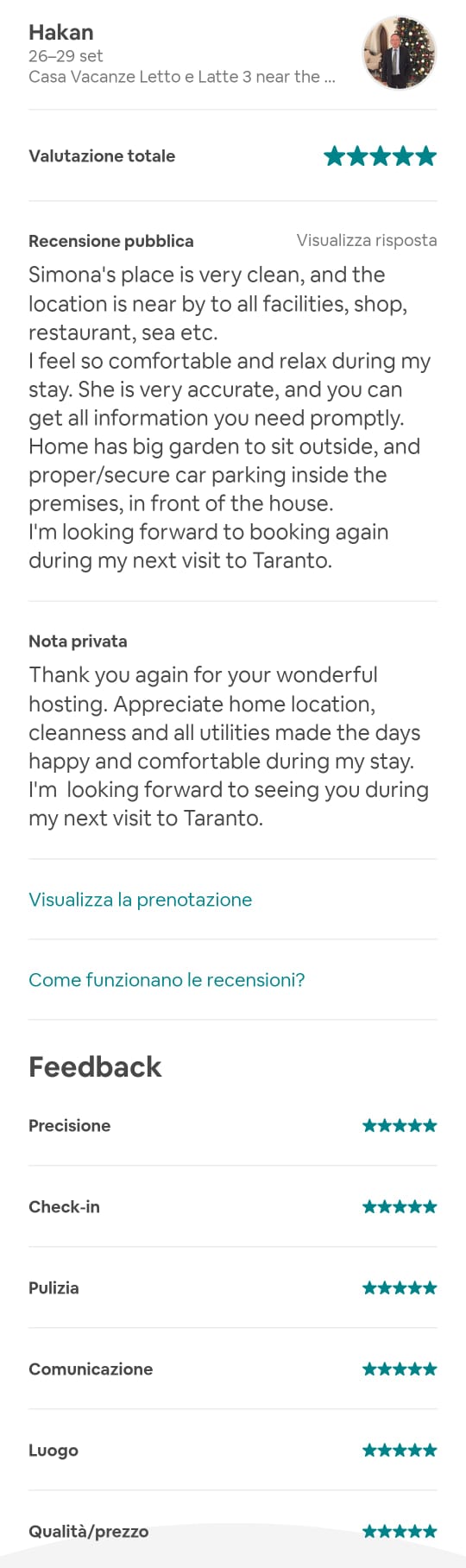
Task: Click the Check-in star rating
Action: tap(400, 1206)
